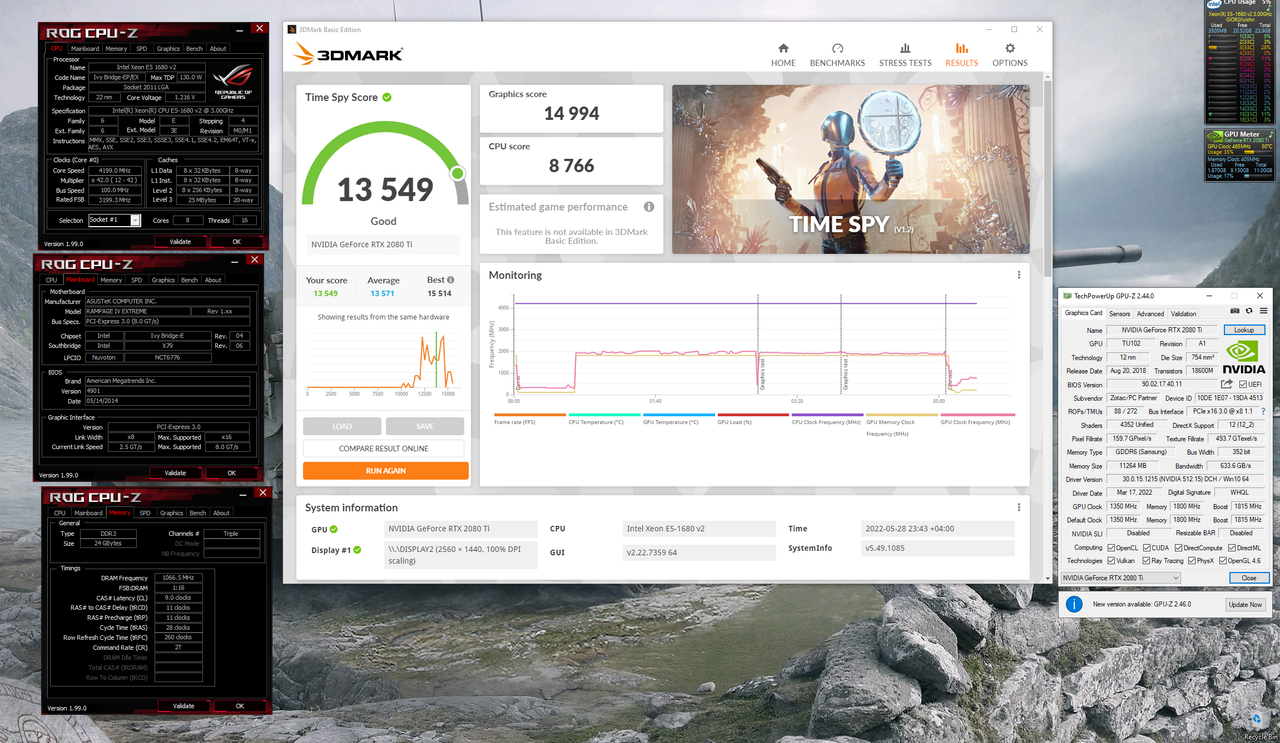Click the info icon next to Best score

click(451, 280)
